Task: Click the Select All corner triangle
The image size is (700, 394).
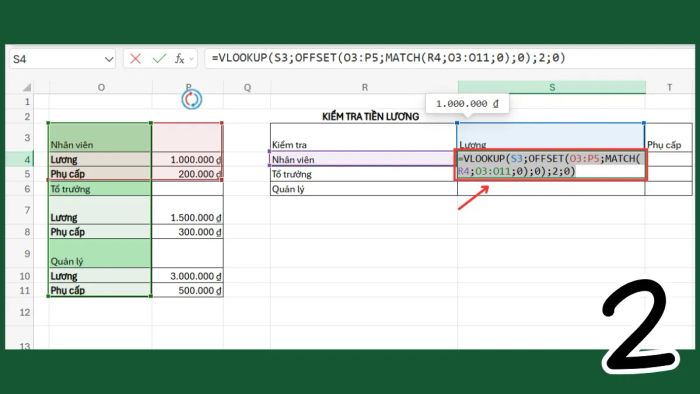Action: point(27,87)
